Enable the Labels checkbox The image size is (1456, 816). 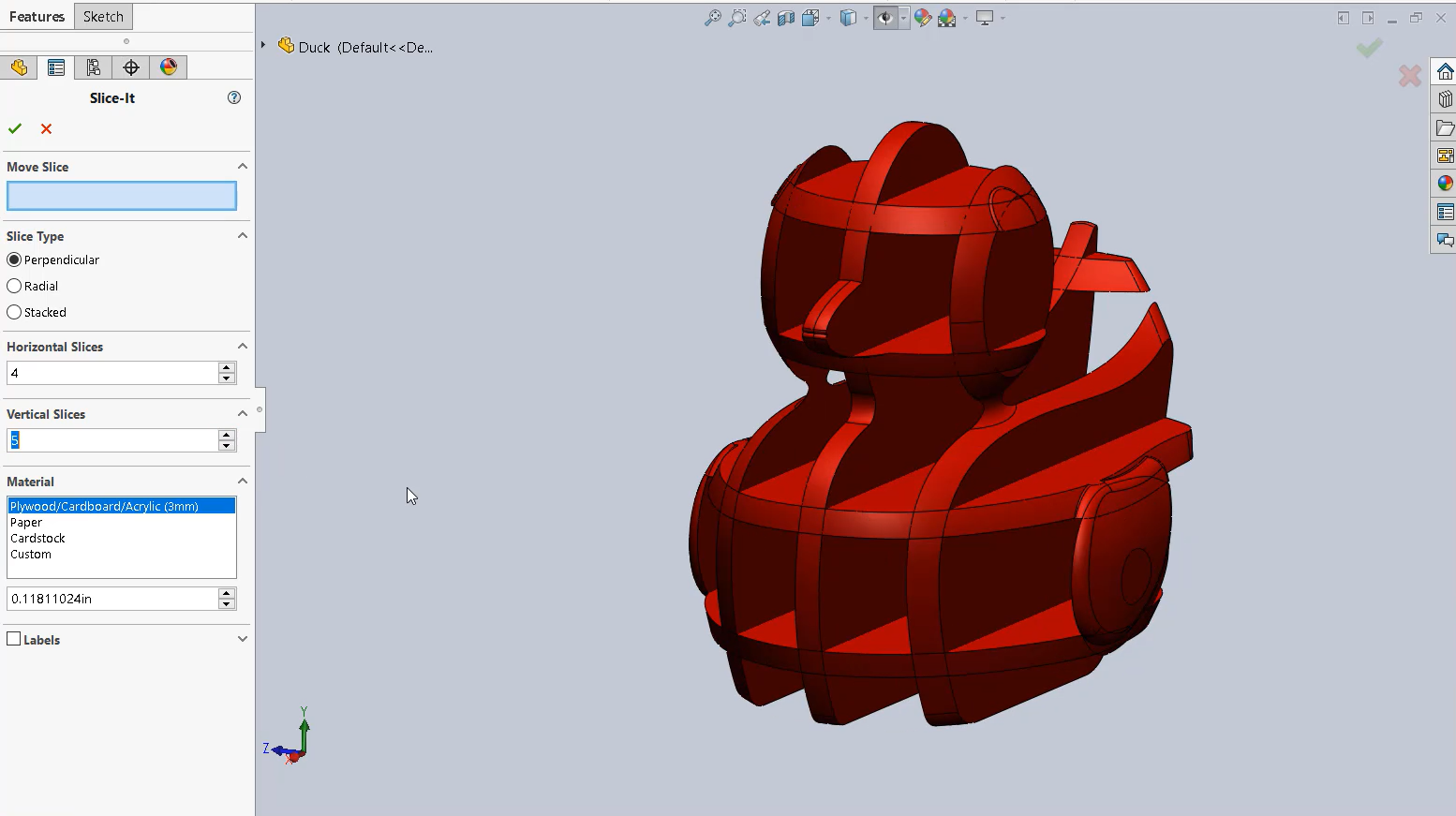(14, 639)
